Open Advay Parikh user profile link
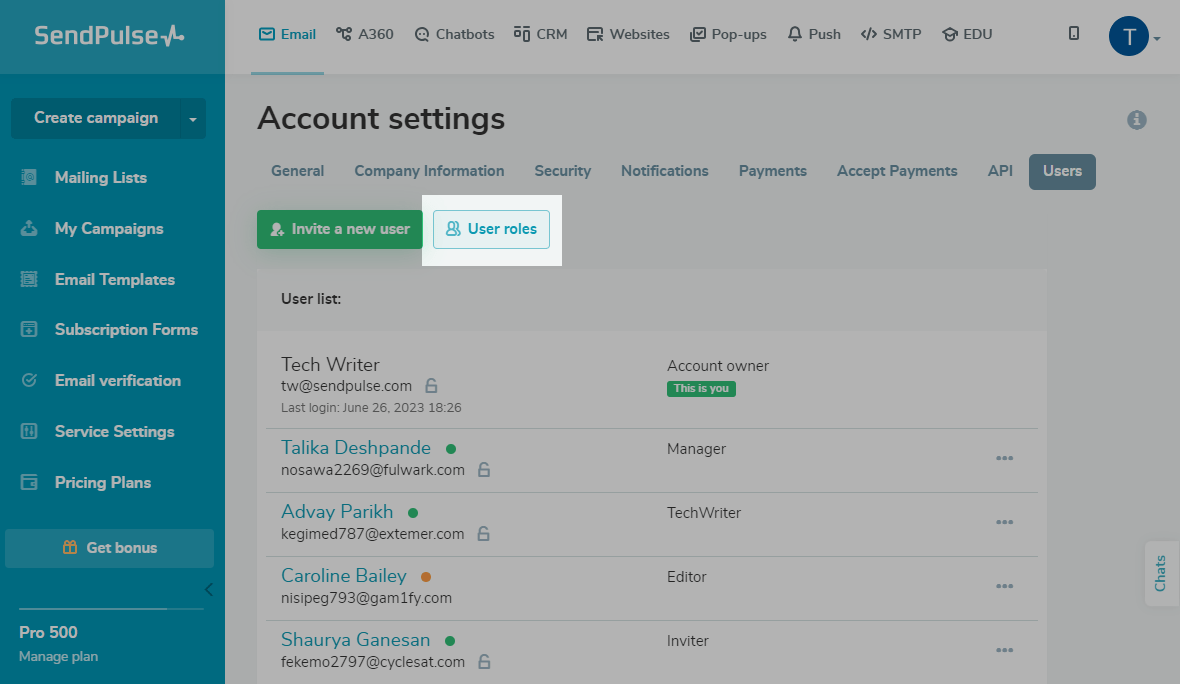The height and width of the screenshot is (684, 1180). 337,512
